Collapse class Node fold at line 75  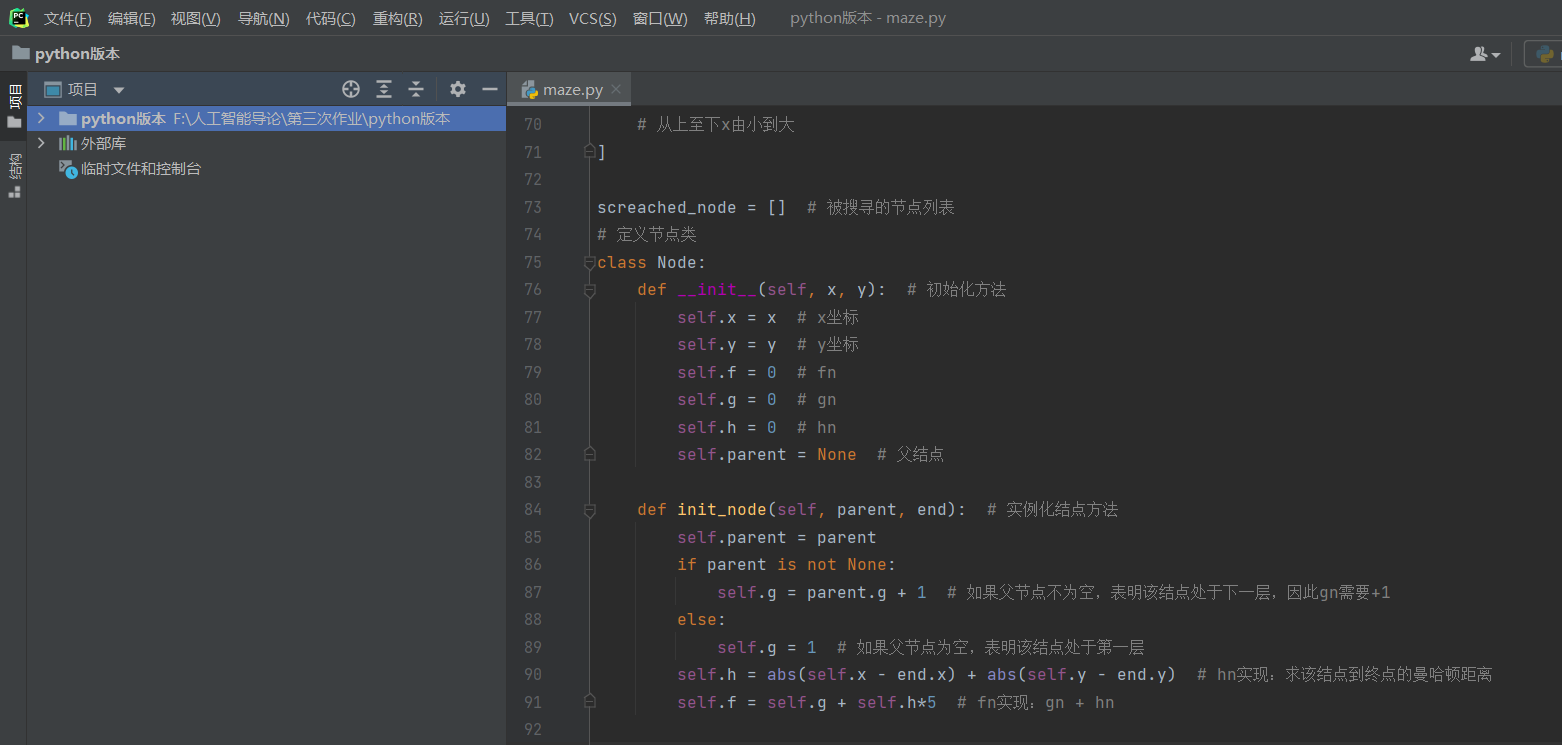pyautogui.click(x=590, y=262)
